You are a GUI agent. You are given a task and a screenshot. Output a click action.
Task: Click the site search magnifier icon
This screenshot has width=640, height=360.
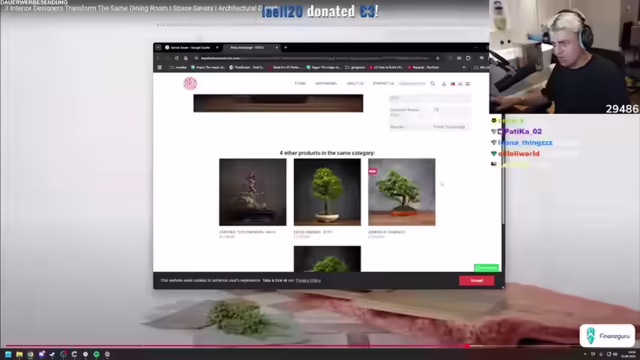click(x=433, y=84)
